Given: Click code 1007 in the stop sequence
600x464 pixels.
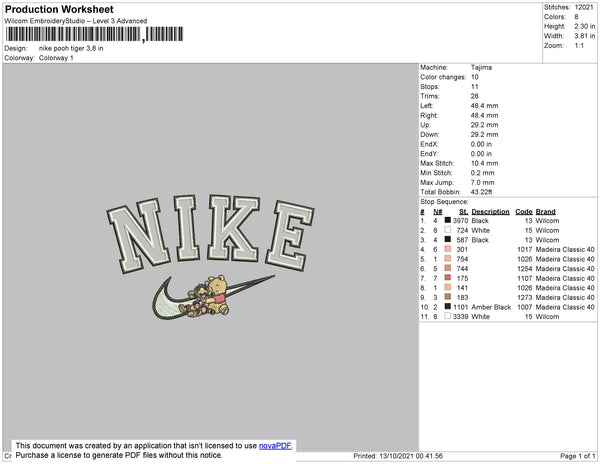Looking at the screenshot, I should [525, 307].
